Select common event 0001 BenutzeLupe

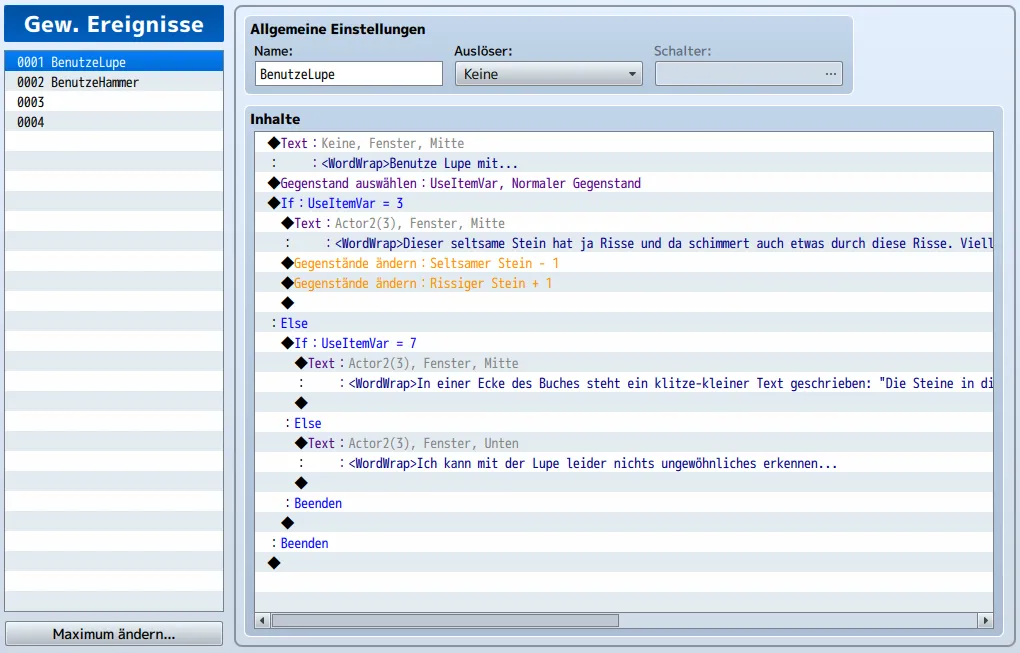[x=114, y=62]
